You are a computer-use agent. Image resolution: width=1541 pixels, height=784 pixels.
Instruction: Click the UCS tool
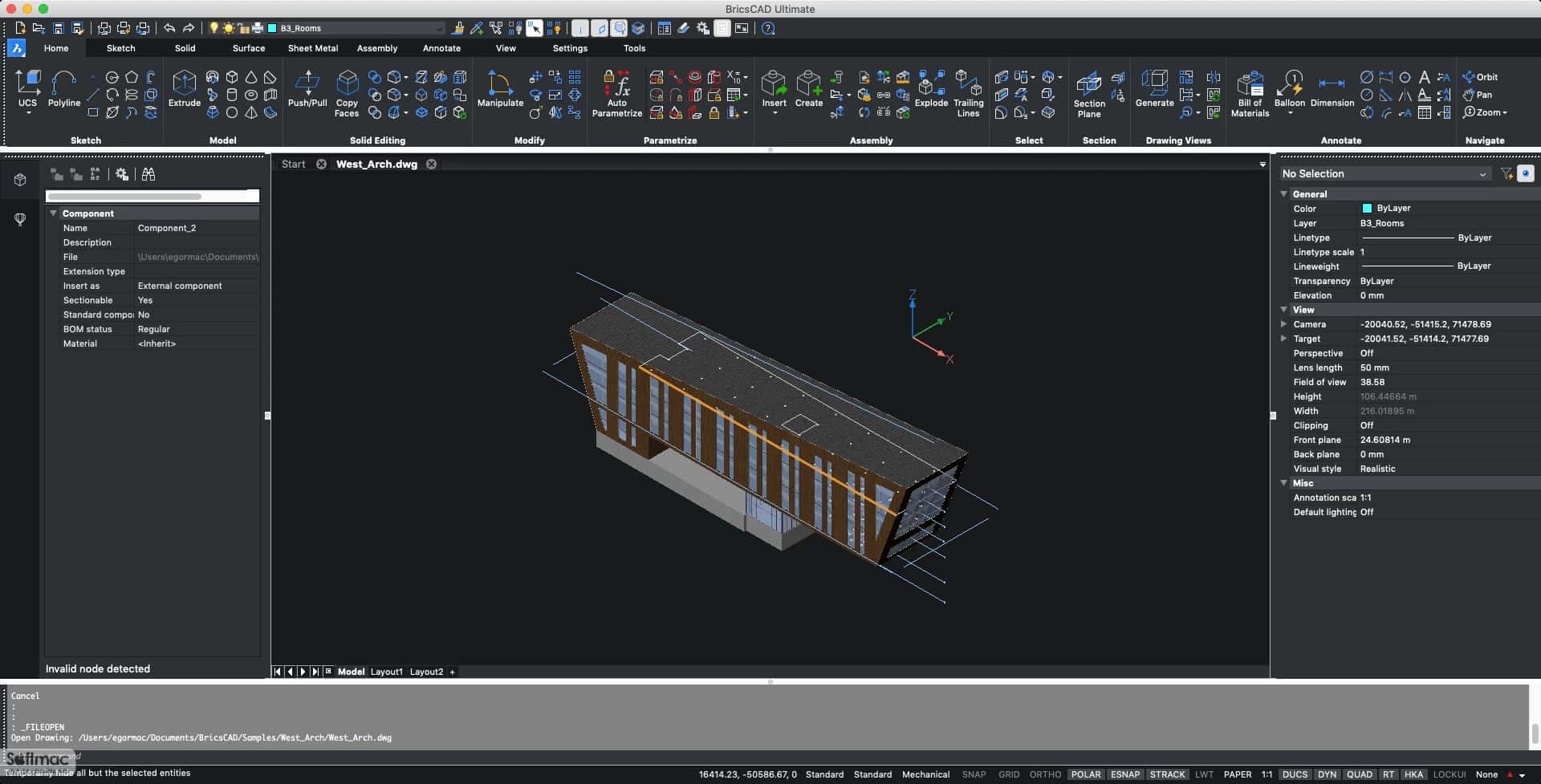point(27,90)
